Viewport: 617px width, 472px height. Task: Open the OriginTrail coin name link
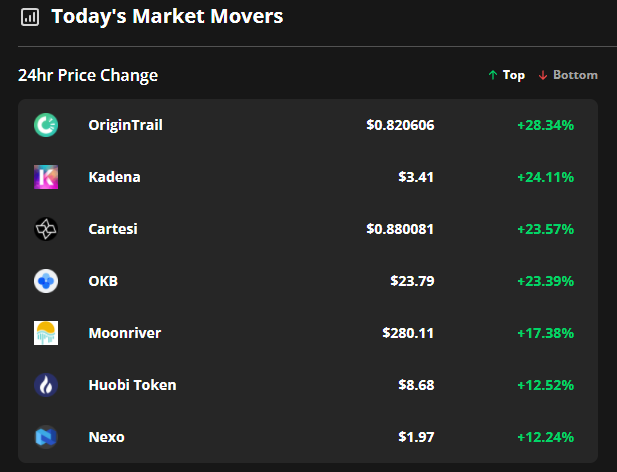[126, 125]
